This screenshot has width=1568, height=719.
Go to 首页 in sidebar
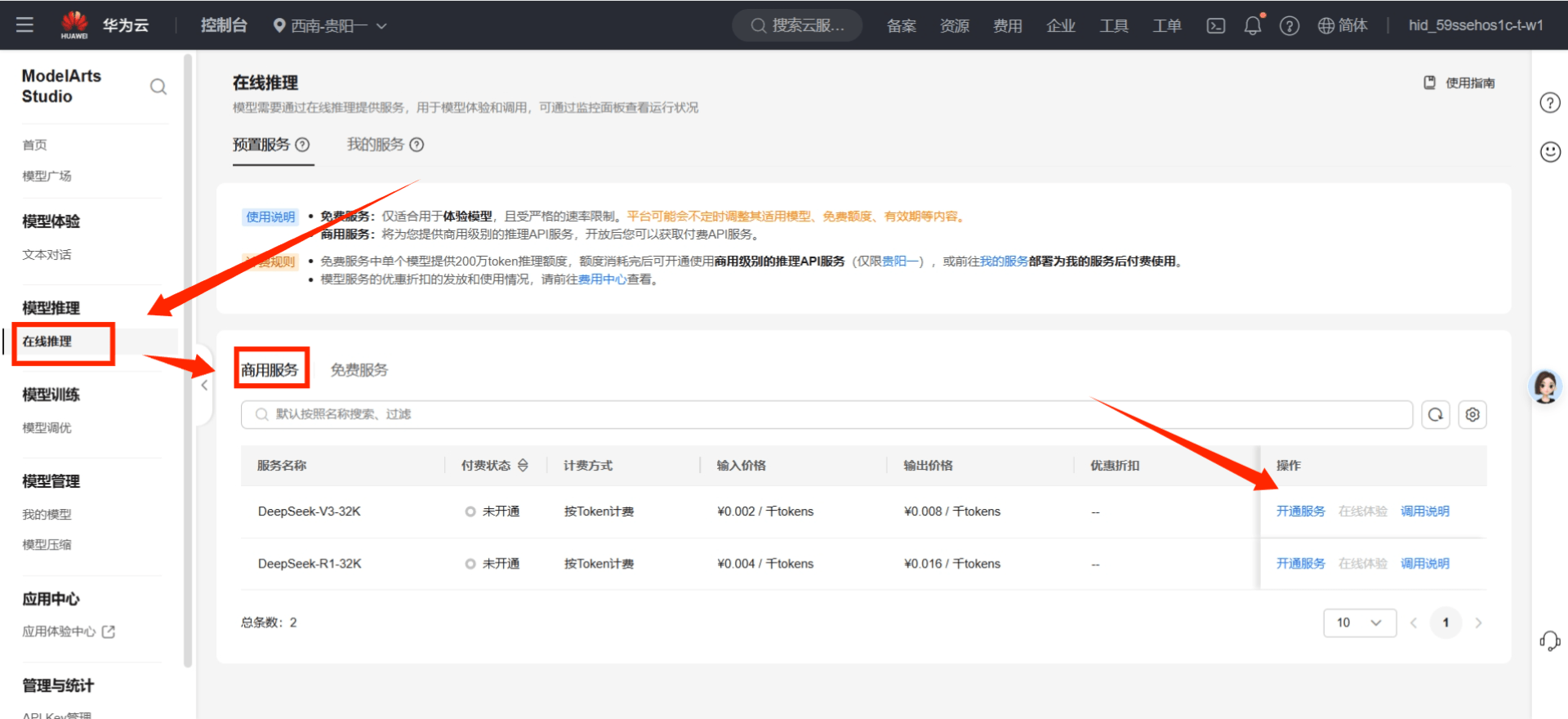pos(34,145)
